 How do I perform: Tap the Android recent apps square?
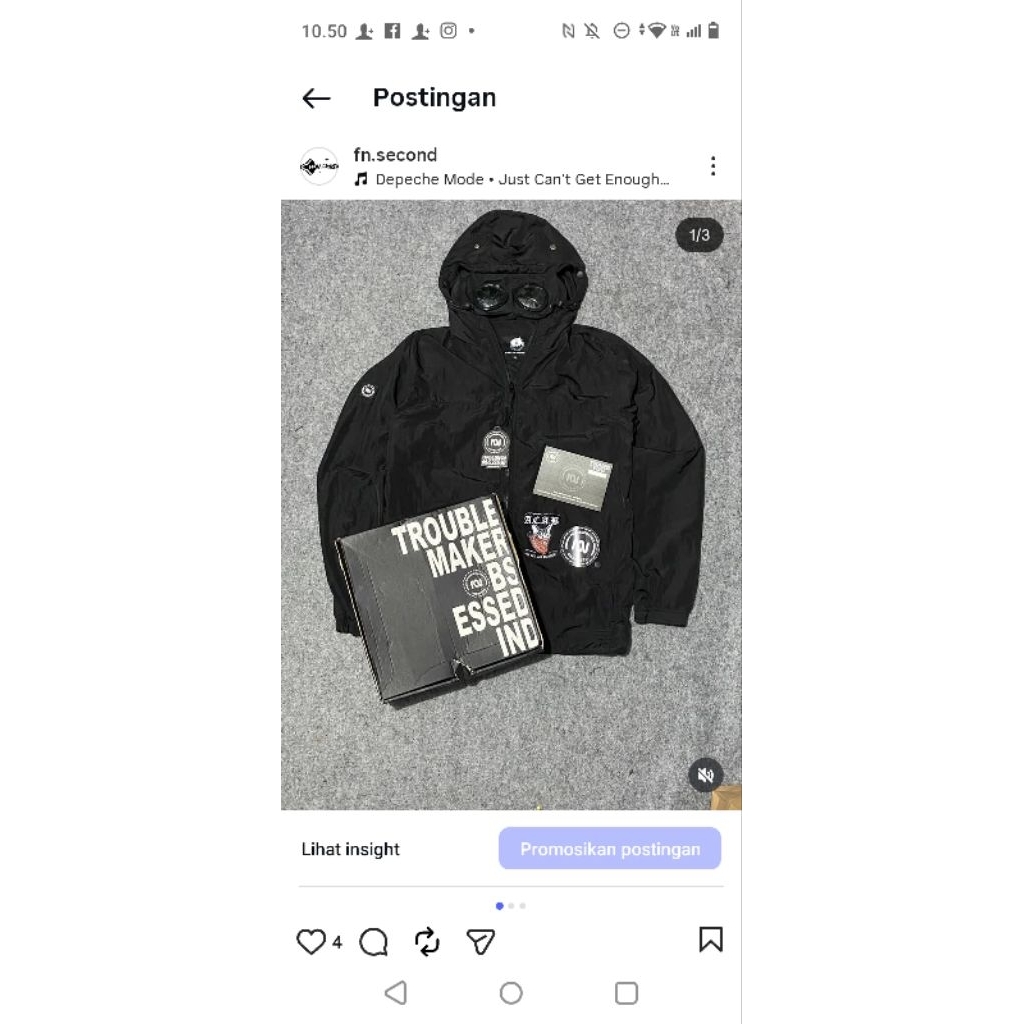click(626, 993)
